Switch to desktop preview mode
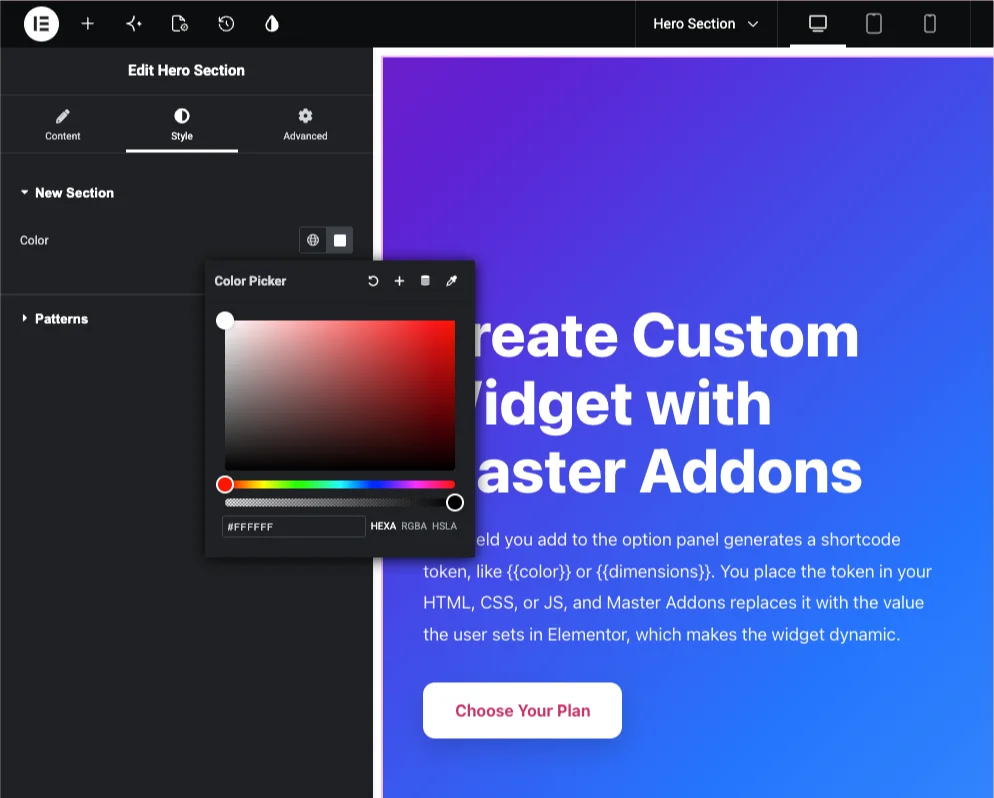Viewport: 994px width, 798px height. pyautogui.click(x=818, y=24)
